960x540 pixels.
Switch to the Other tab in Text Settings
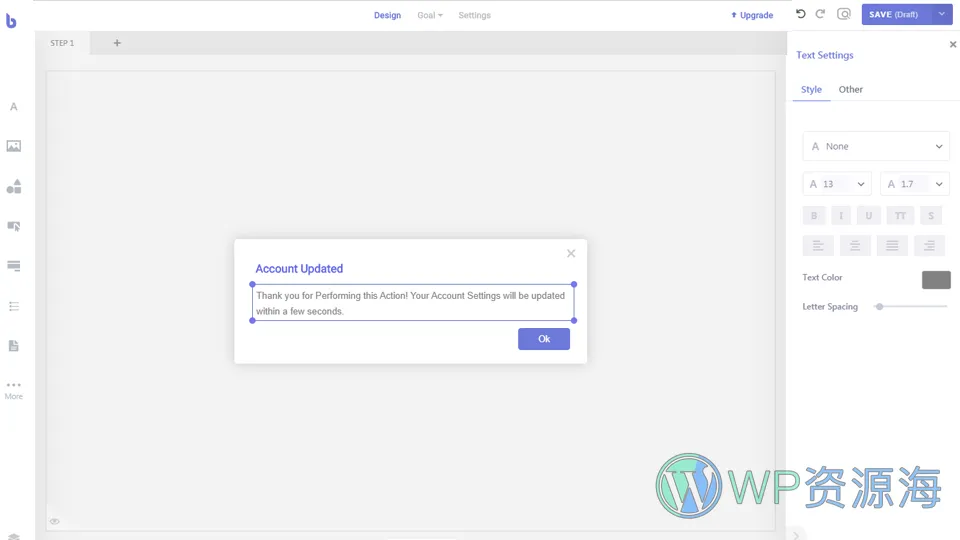pos(850,90)
